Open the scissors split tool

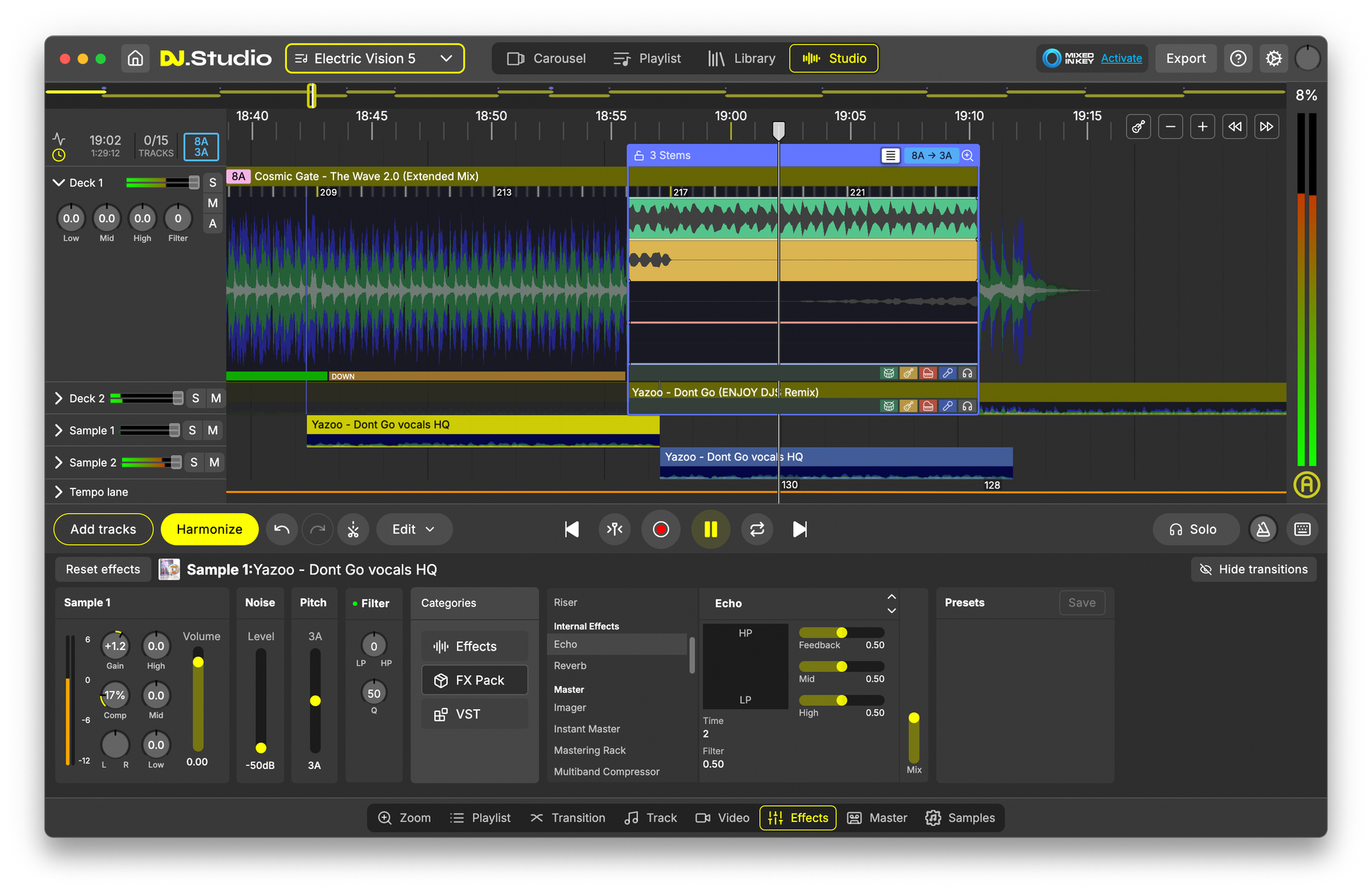(353, 529)
